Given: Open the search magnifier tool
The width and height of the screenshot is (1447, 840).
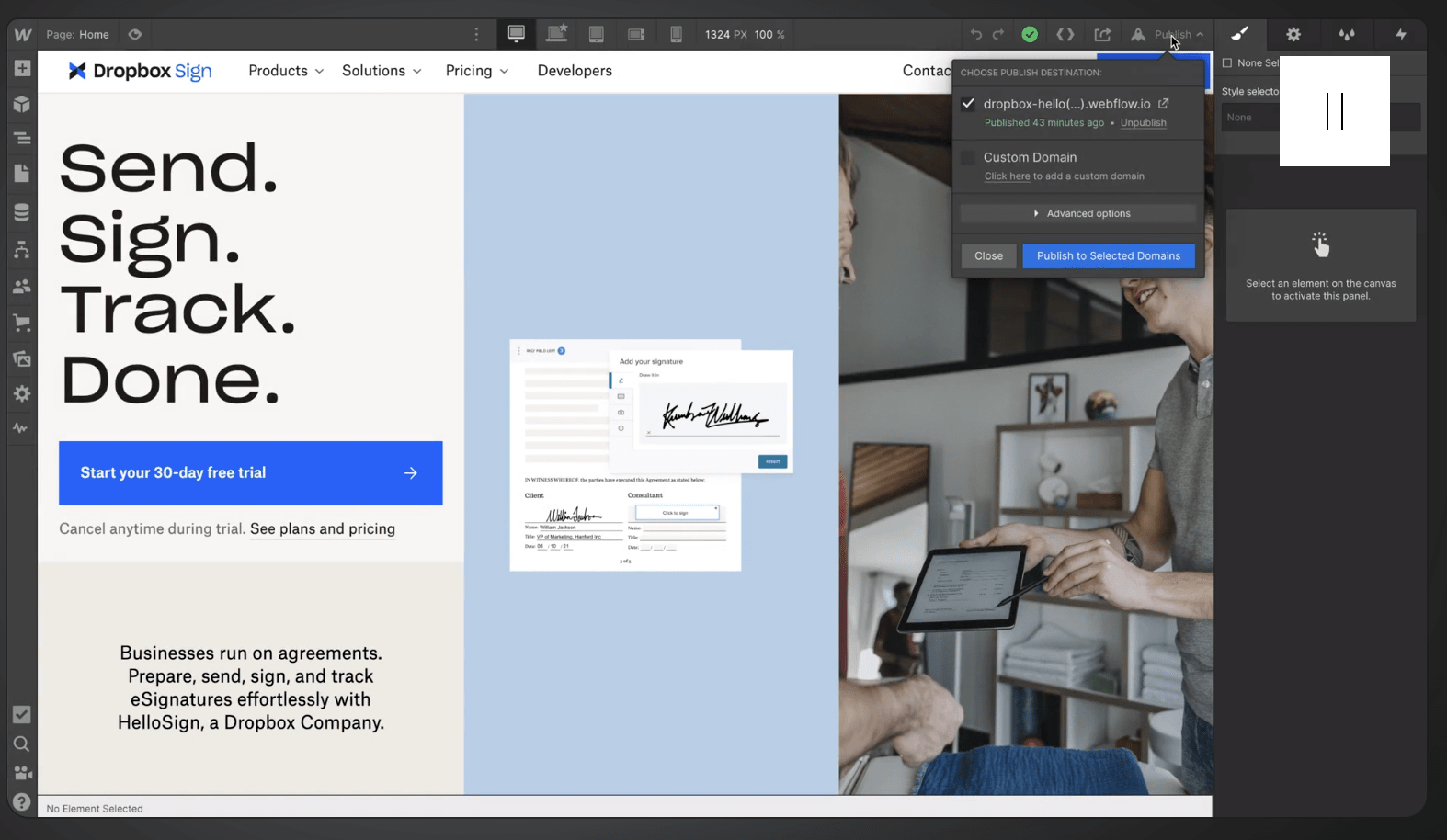Looking at the screenshot, I should pyautogui.click(x=22, y=744).
